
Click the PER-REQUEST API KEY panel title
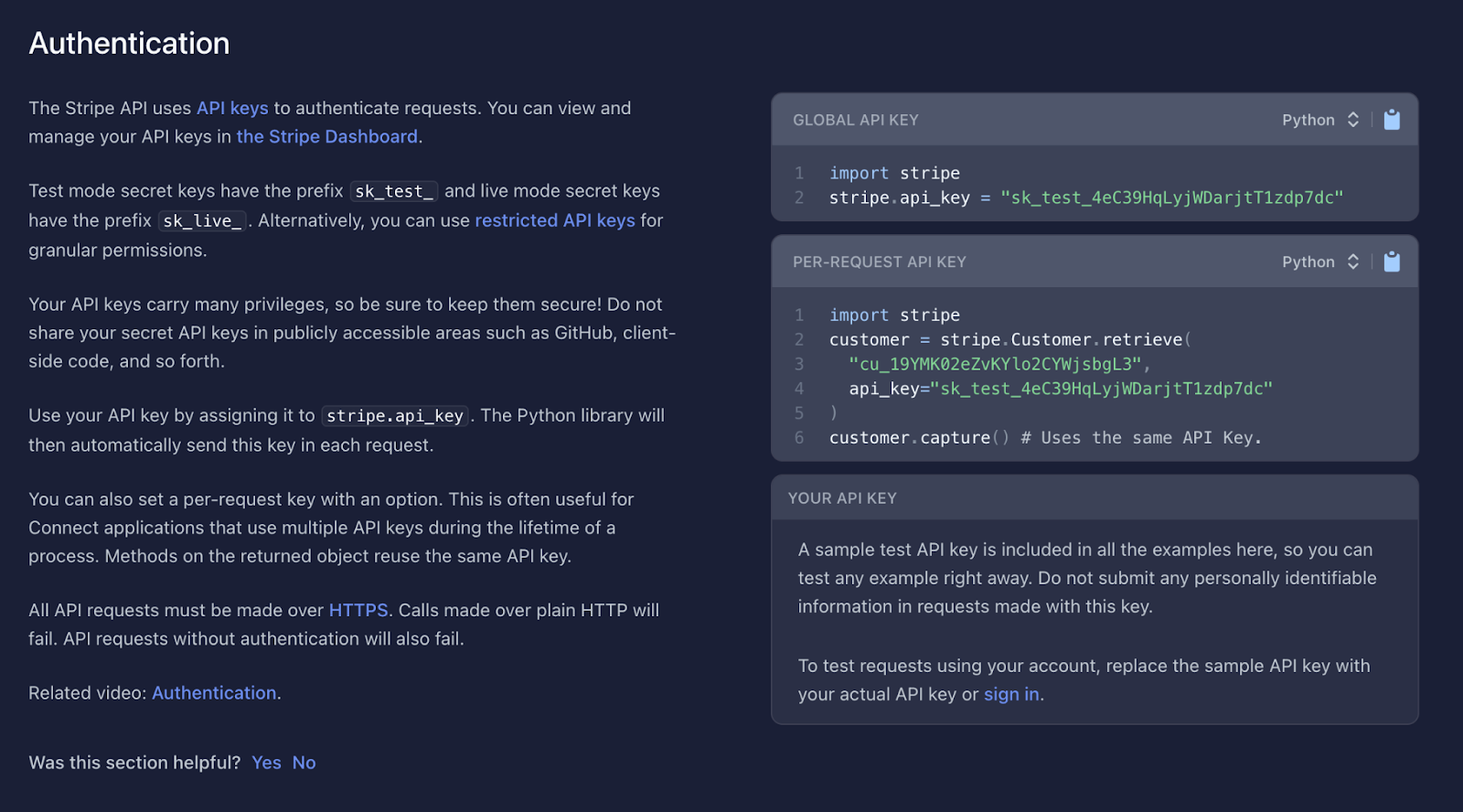click(x=880, y=262)
